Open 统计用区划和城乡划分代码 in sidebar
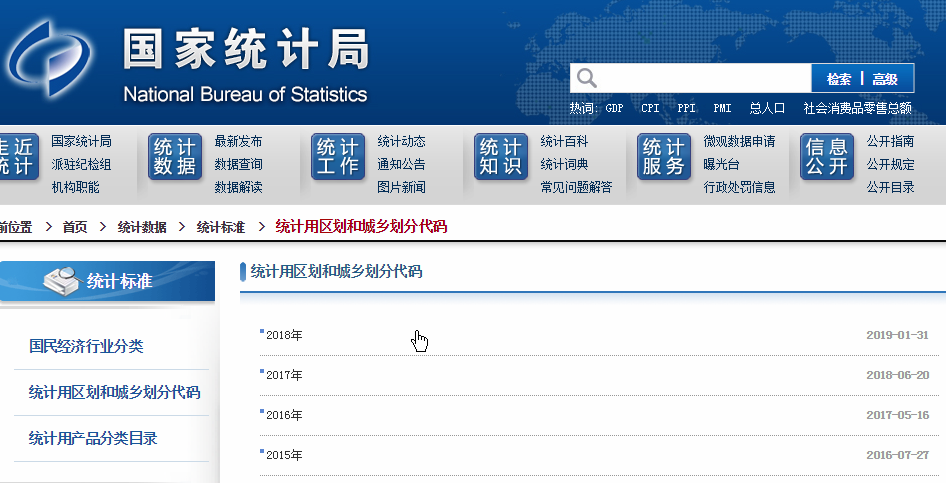 point(114,392)
